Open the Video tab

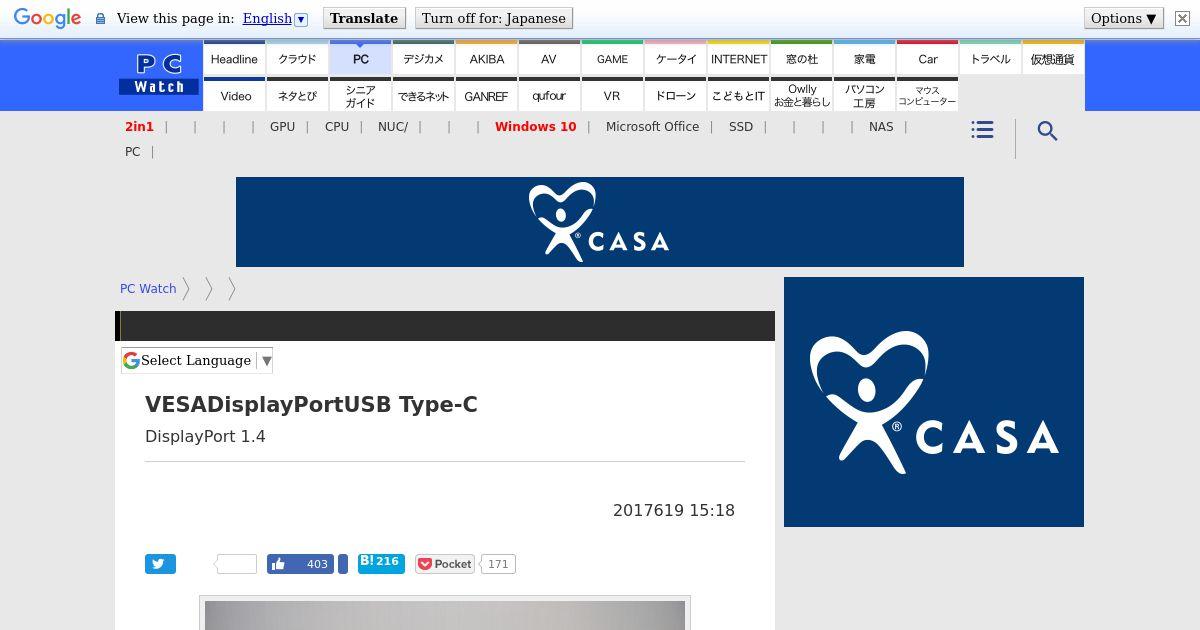(236, 95)
